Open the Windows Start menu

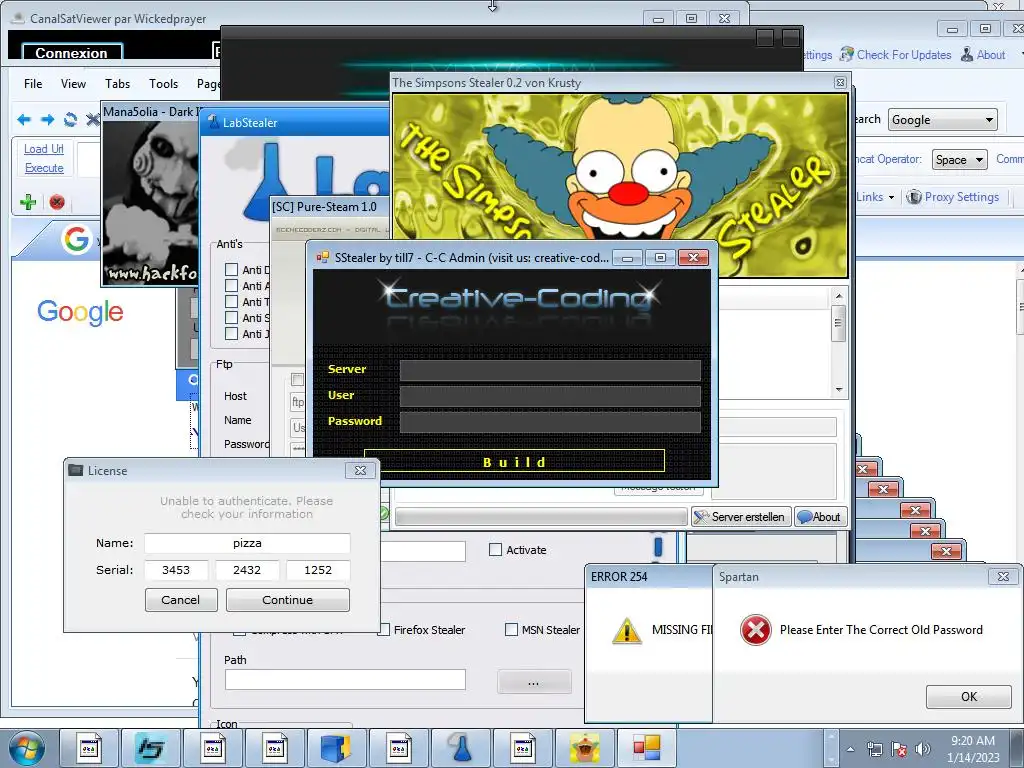[27, 748]
